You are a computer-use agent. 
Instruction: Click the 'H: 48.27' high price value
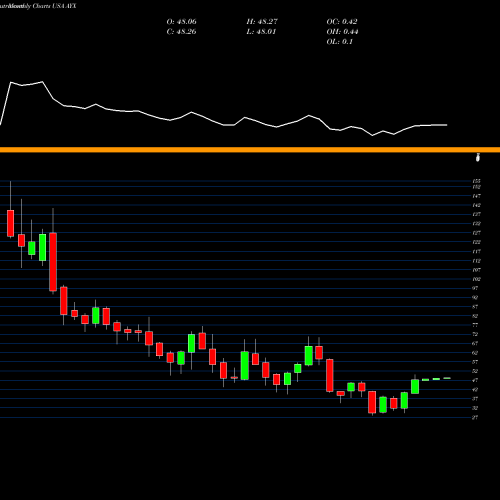(262, 22)
